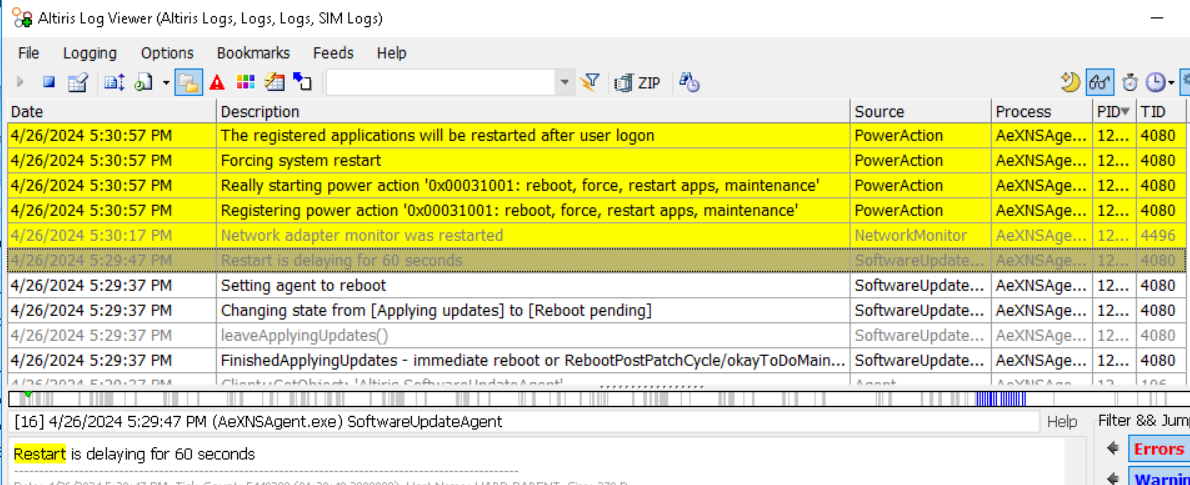Click the blue marked section of timeline strip

click(1000, 399)
